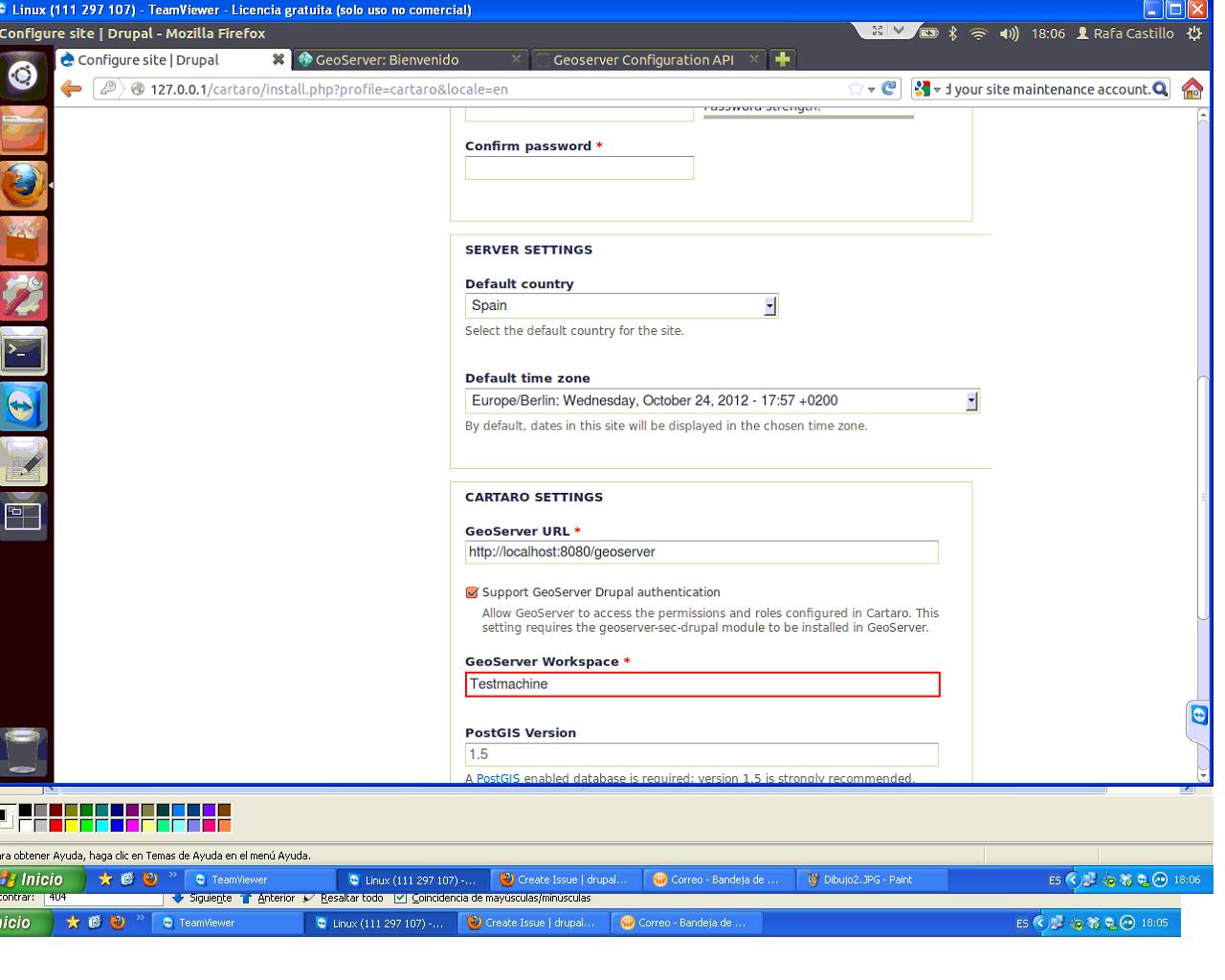Click the GeoServer Workspace field

pyautogui.click(x=702, y=684)
